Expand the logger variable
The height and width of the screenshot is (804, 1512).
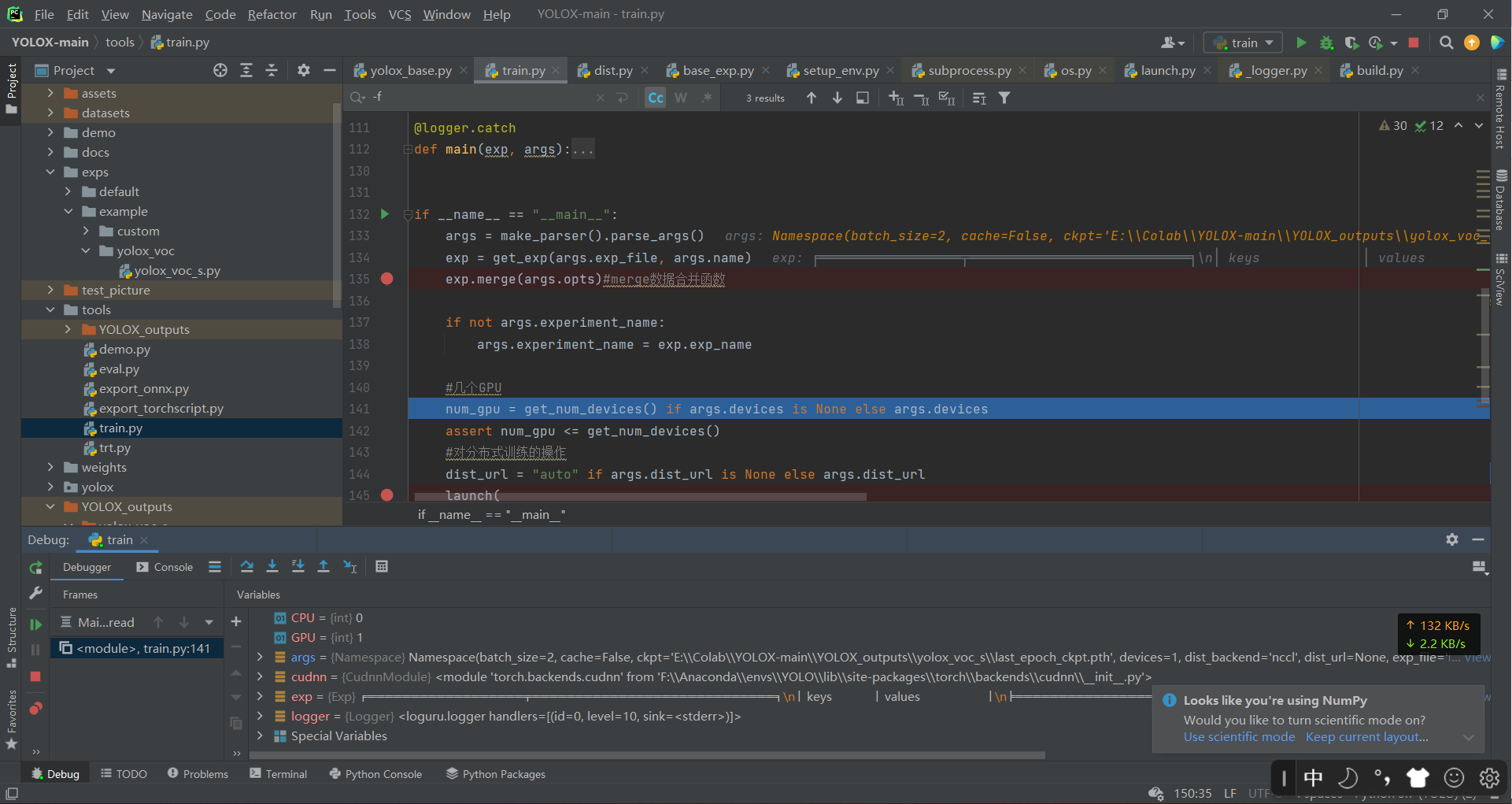click(x=260, y=716)
